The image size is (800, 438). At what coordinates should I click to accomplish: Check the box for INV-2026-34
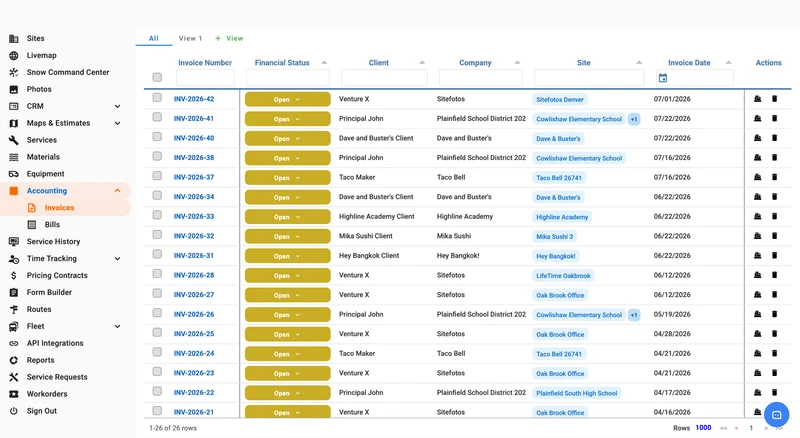[157, 196]
